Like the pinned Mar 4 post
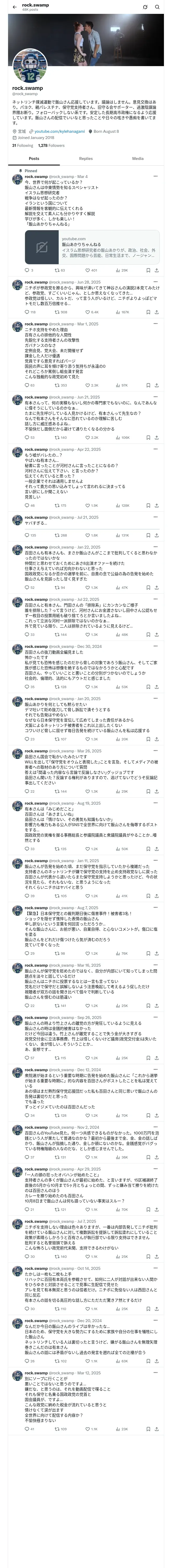This screenshot has width=172, height=1568. (91, 270)
